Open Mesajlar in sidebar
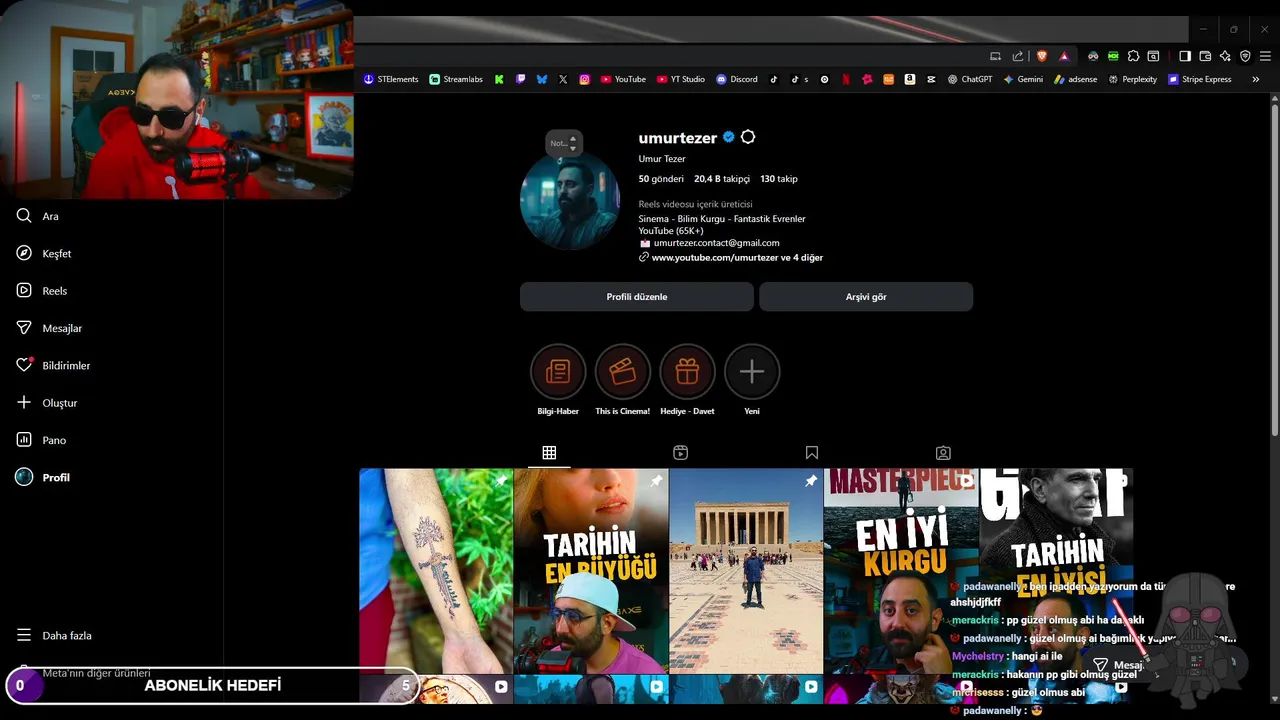 49,328
